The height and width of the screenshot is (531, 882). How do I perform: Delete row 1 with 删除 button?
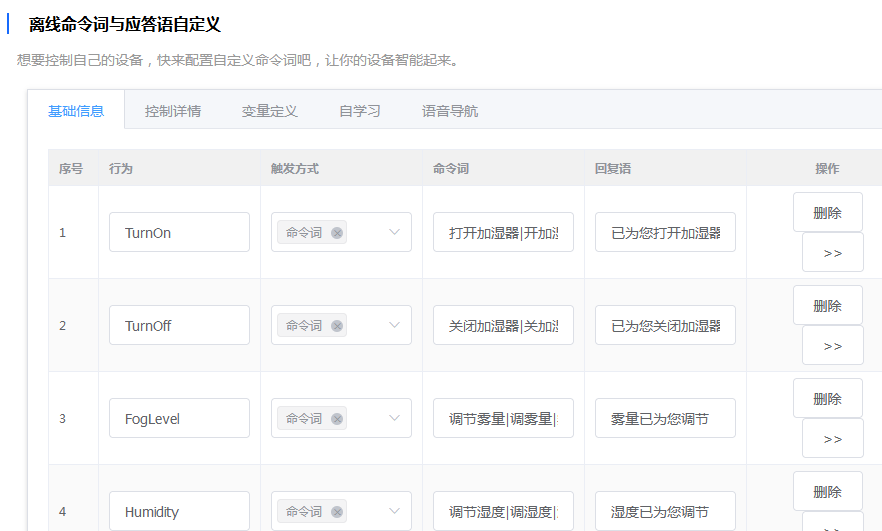827,213
